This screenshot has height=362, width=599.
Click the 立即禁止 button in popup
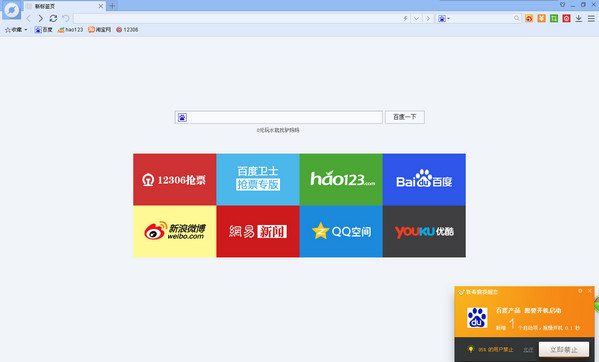point(564,349)
